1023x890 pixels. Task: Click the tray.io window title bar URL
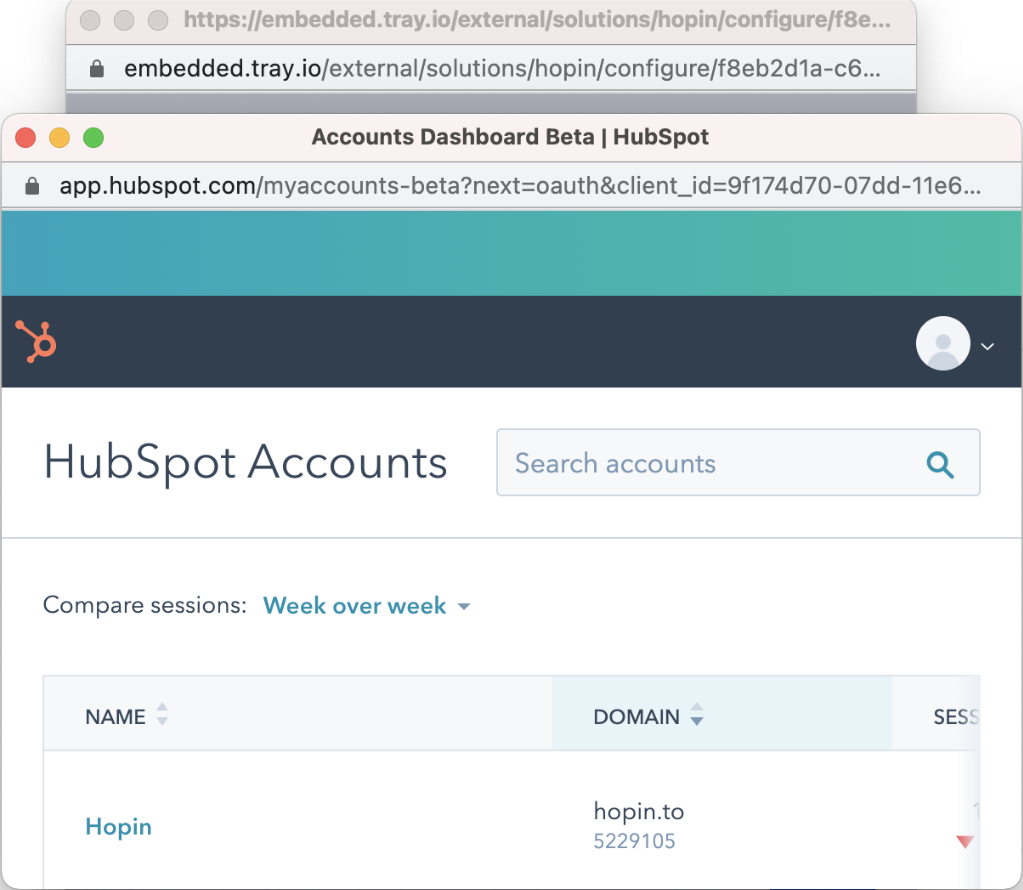coord(537,20)
